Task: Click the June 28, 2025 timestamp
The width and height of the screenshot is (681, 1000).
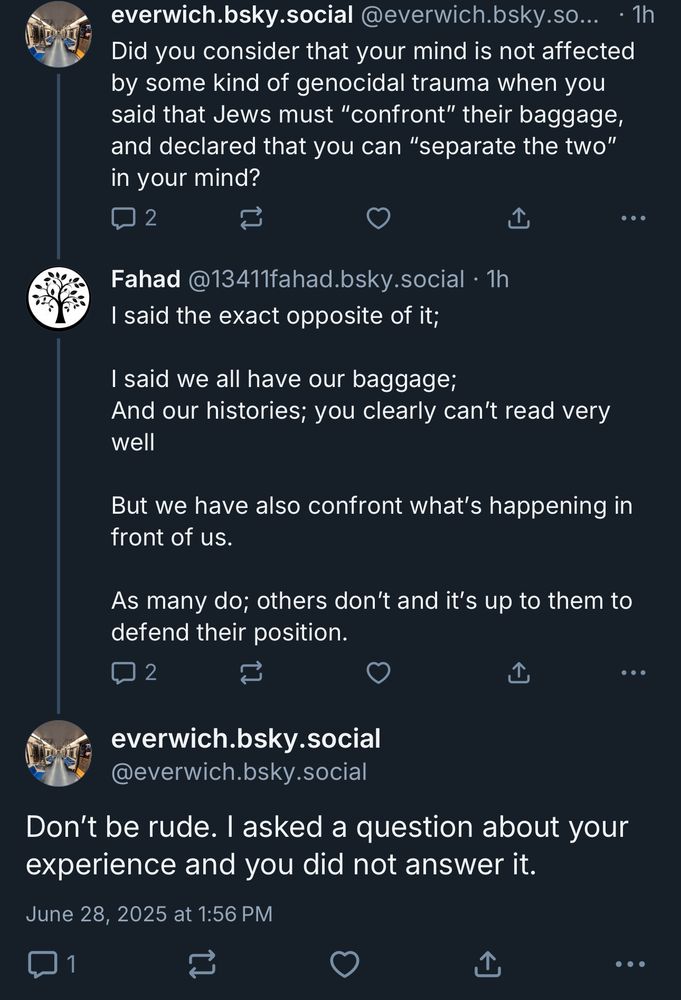Action: [149, 913]
